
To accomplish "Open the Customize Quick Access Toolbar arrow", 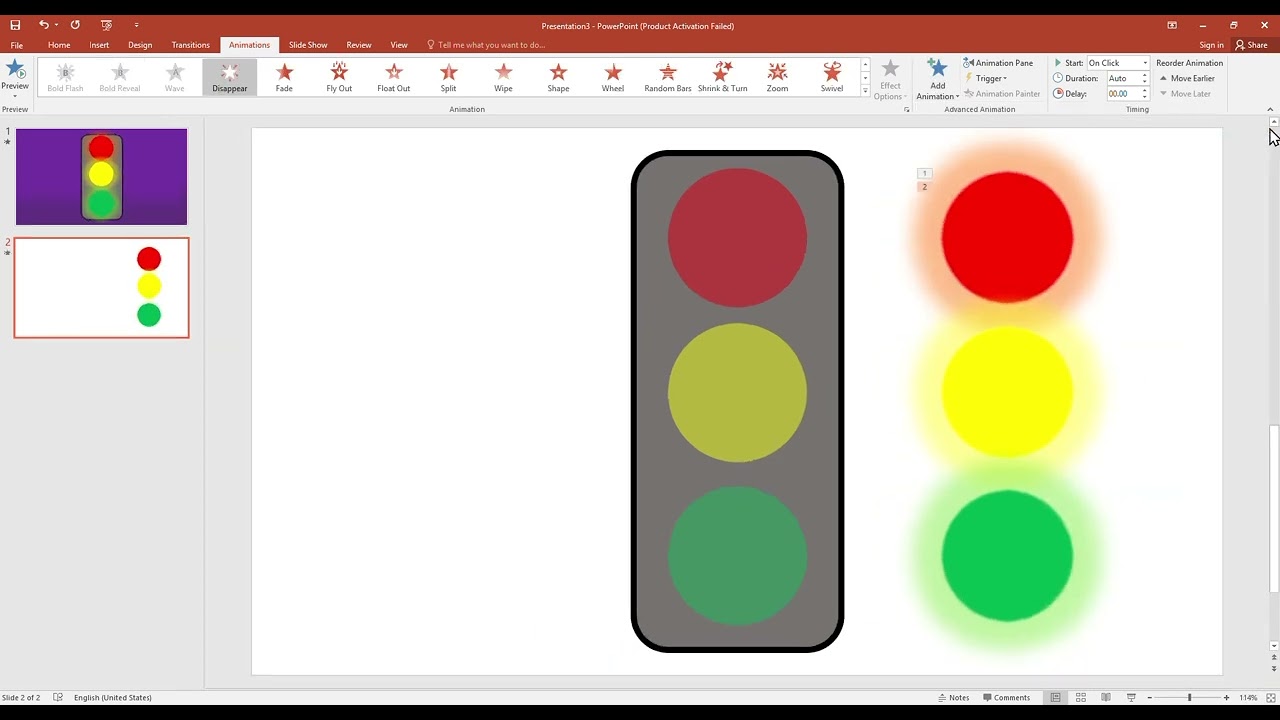I will click(136, 25).
